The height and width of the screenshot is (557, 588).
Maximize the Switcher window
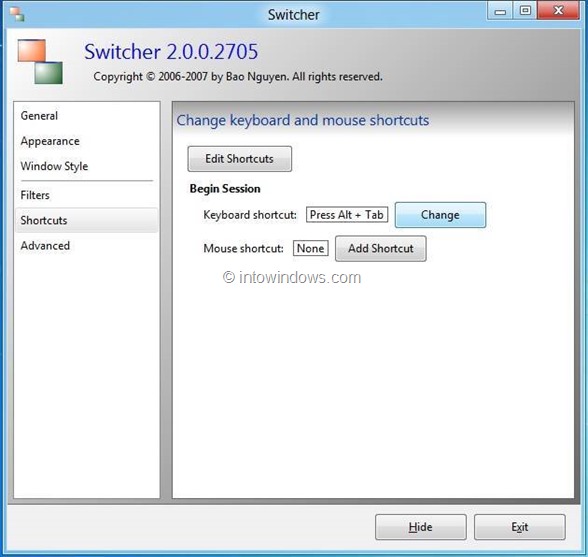pyautogui.click(x=525, y=11)
